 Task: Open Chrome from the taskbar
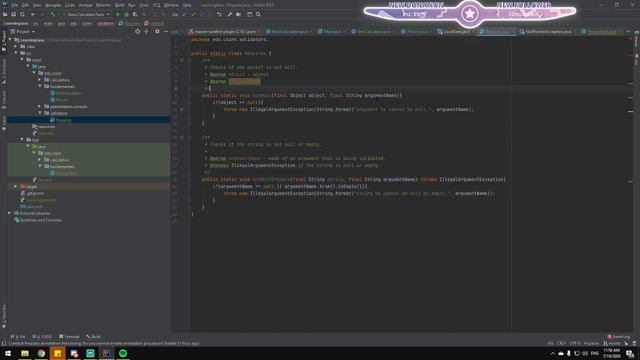tap(41, 353)
